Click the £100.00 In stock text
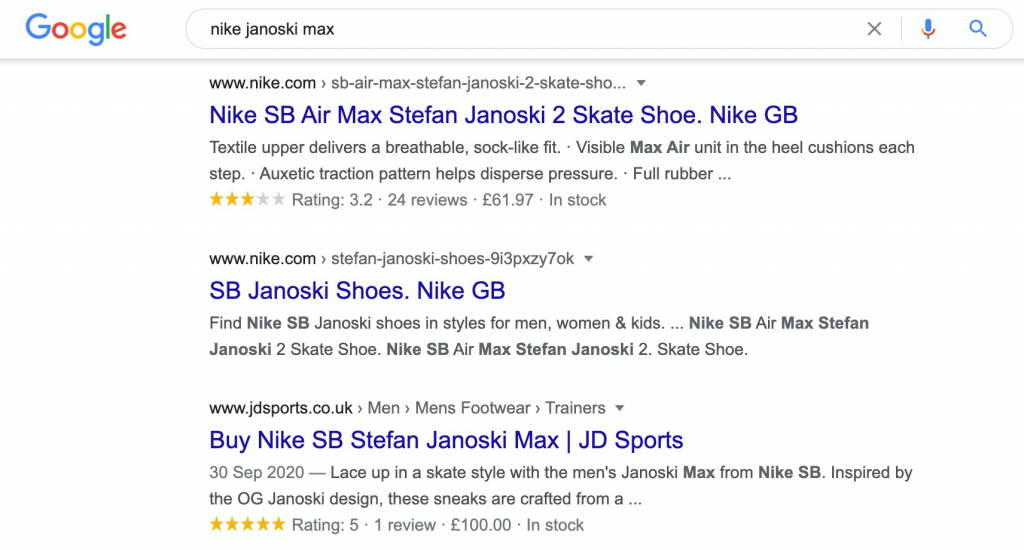The width and height of the screenshot is (1024, 551). coord(517,525)
